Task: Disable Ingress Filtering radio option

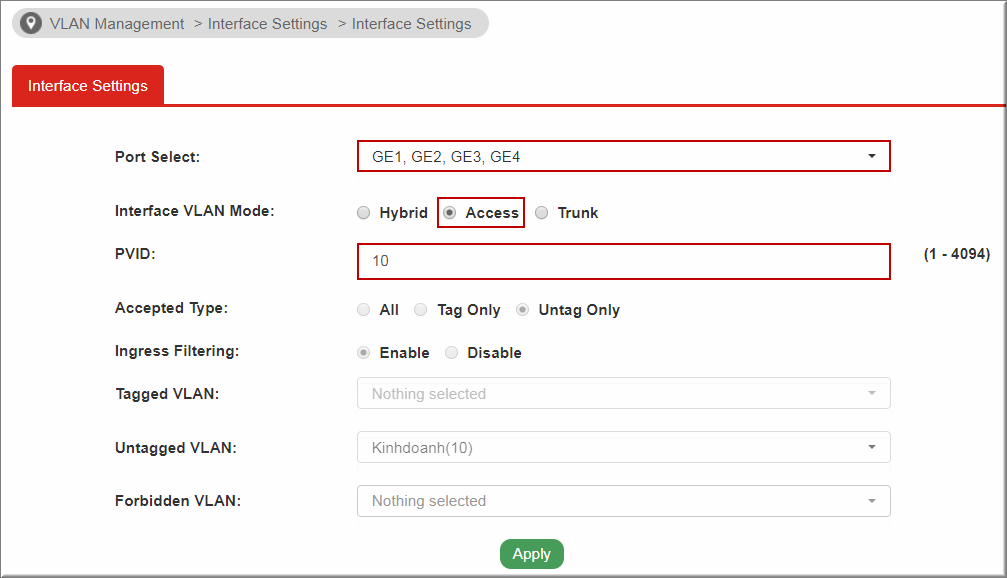Action: pyautogui.click(x=452, y=353)
